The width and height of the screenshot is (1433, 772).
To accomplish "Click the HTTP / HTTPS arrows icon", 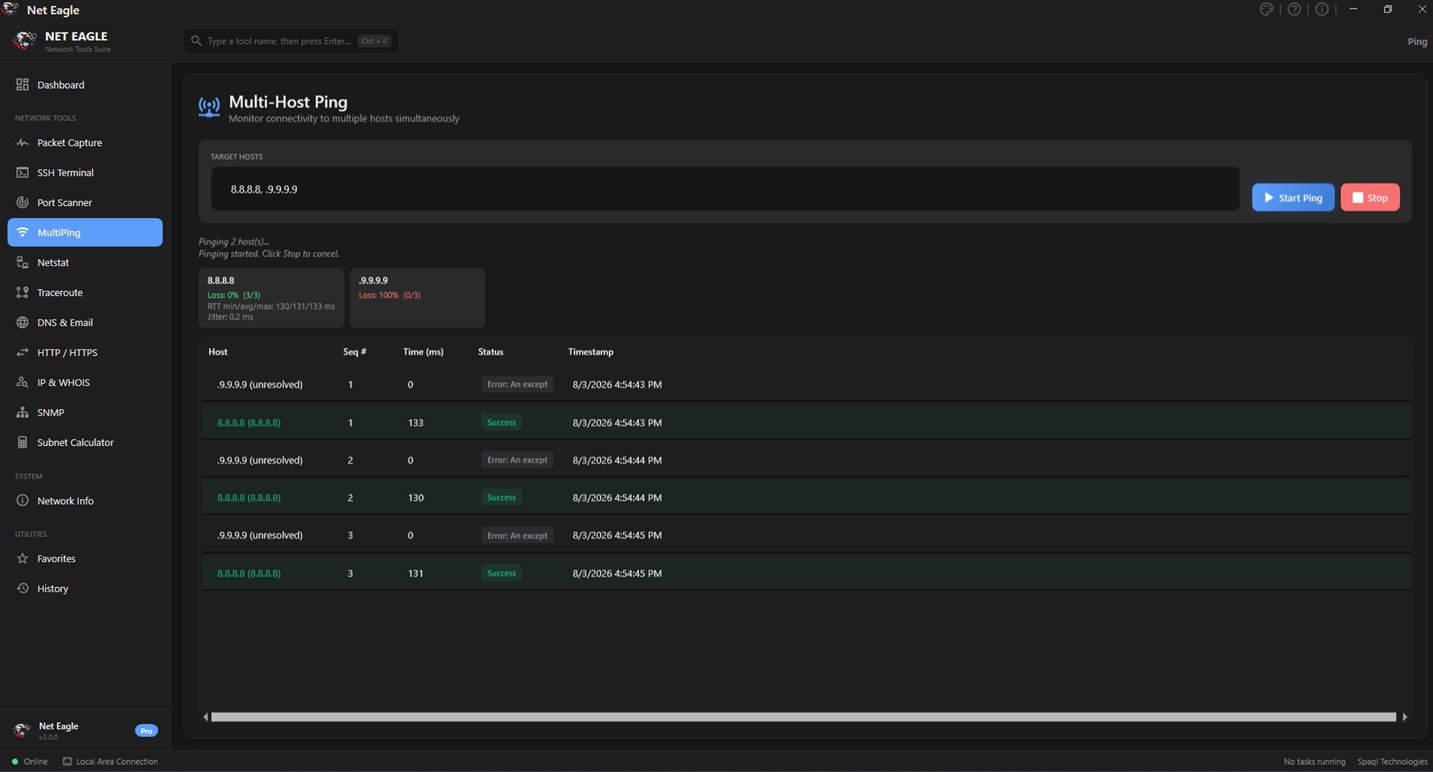I will [x=22, y=353].
